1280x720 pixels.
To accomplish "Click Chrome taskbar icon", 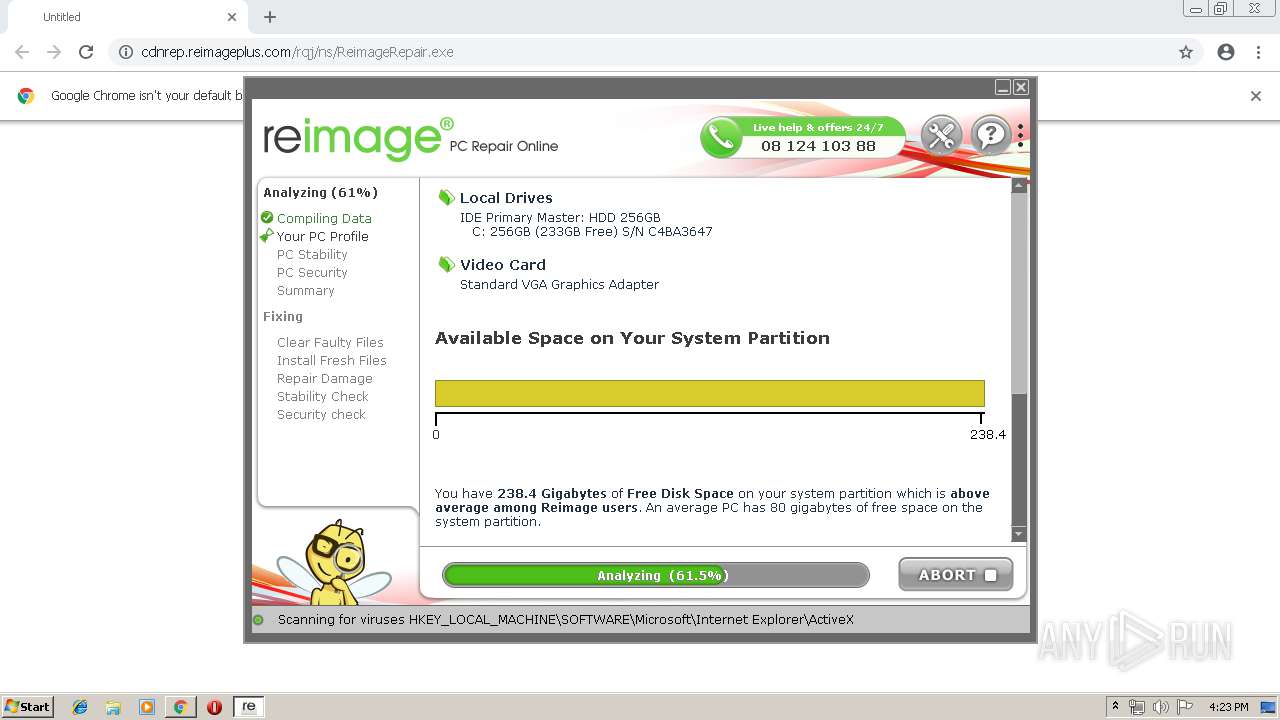I will [x=180, y=707].
